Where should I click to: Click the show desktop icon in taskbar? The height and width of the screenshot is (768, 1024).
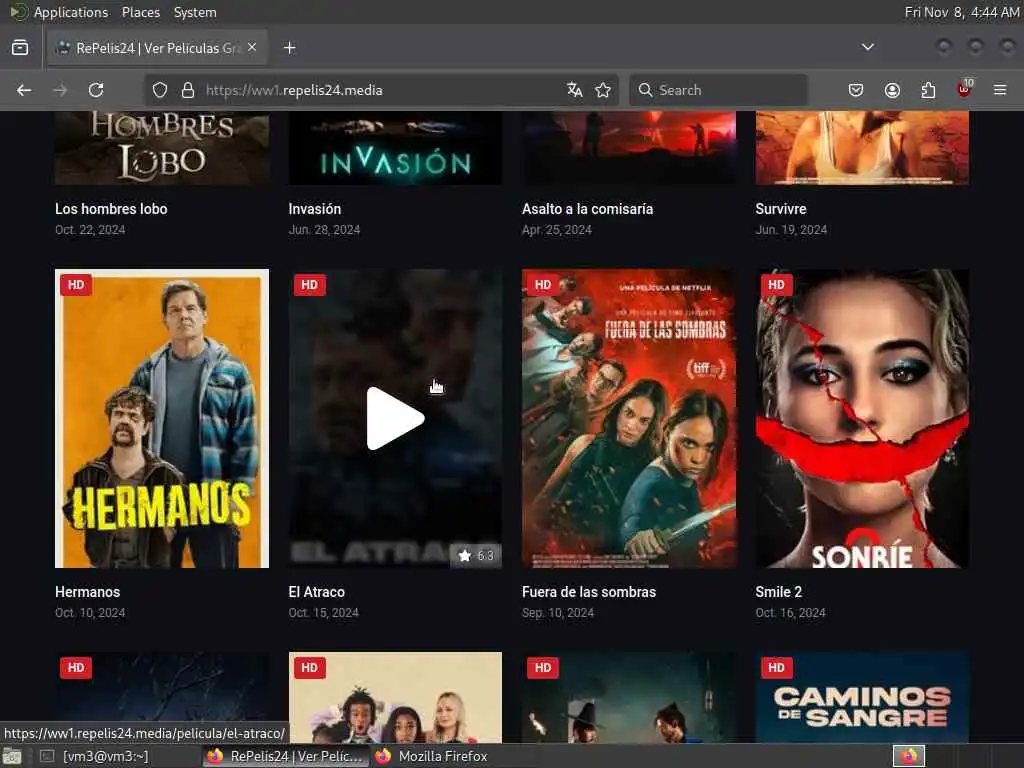(x=11, y=756)
